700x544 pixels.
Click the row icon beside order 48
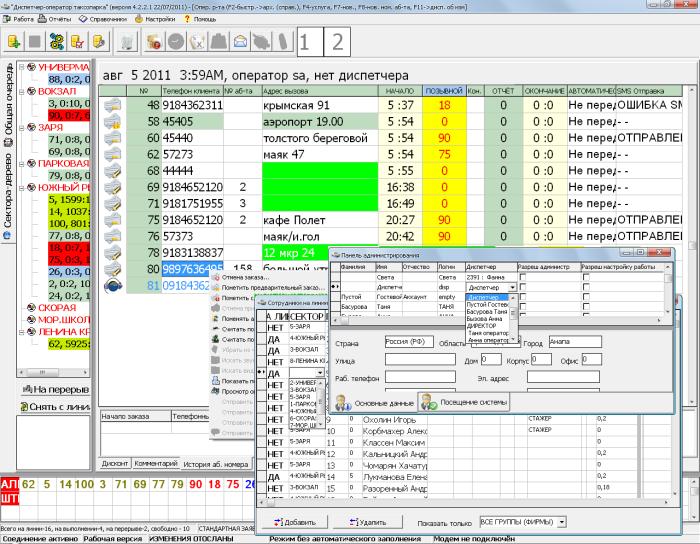(x=113, y=105)
